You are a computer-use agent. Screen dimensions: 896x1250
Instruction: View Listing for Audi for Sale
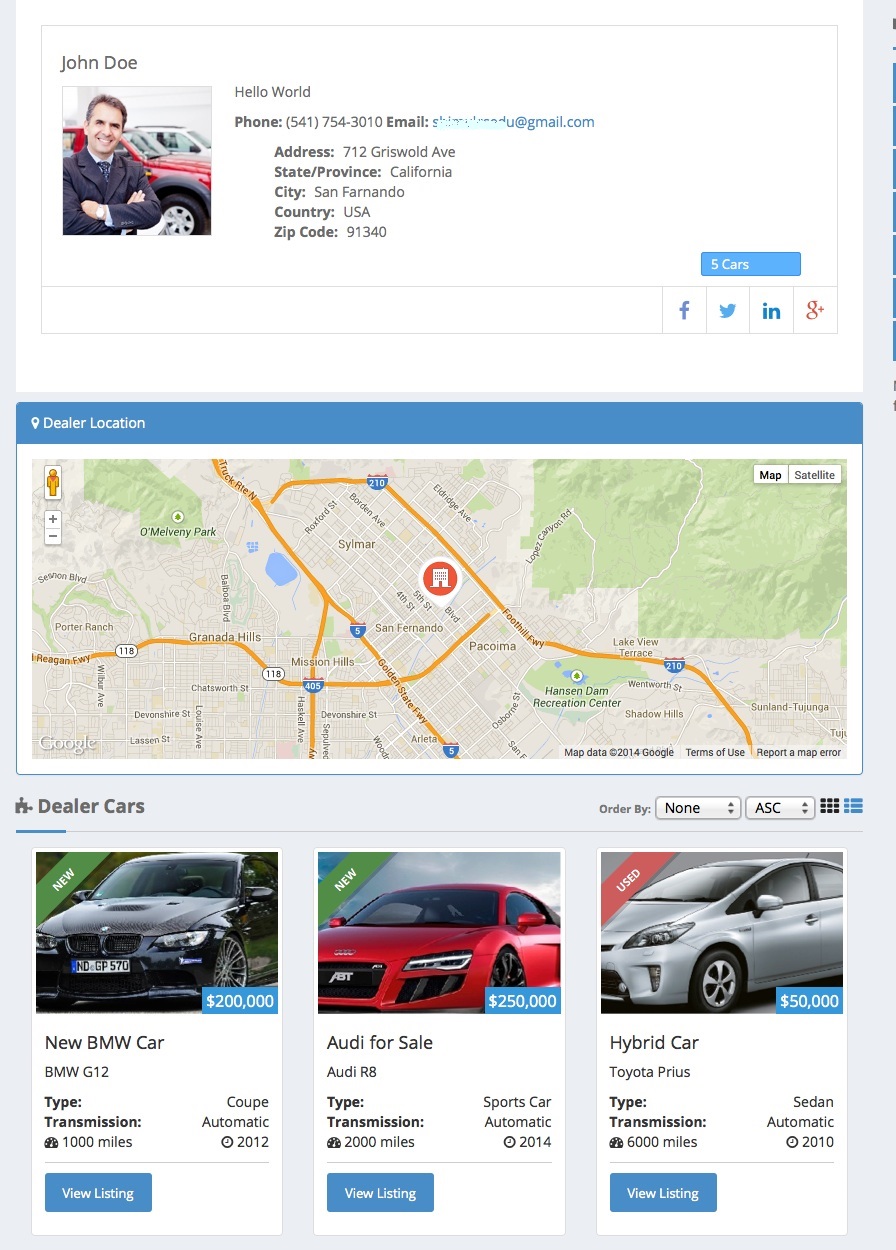pos(380,1193)
